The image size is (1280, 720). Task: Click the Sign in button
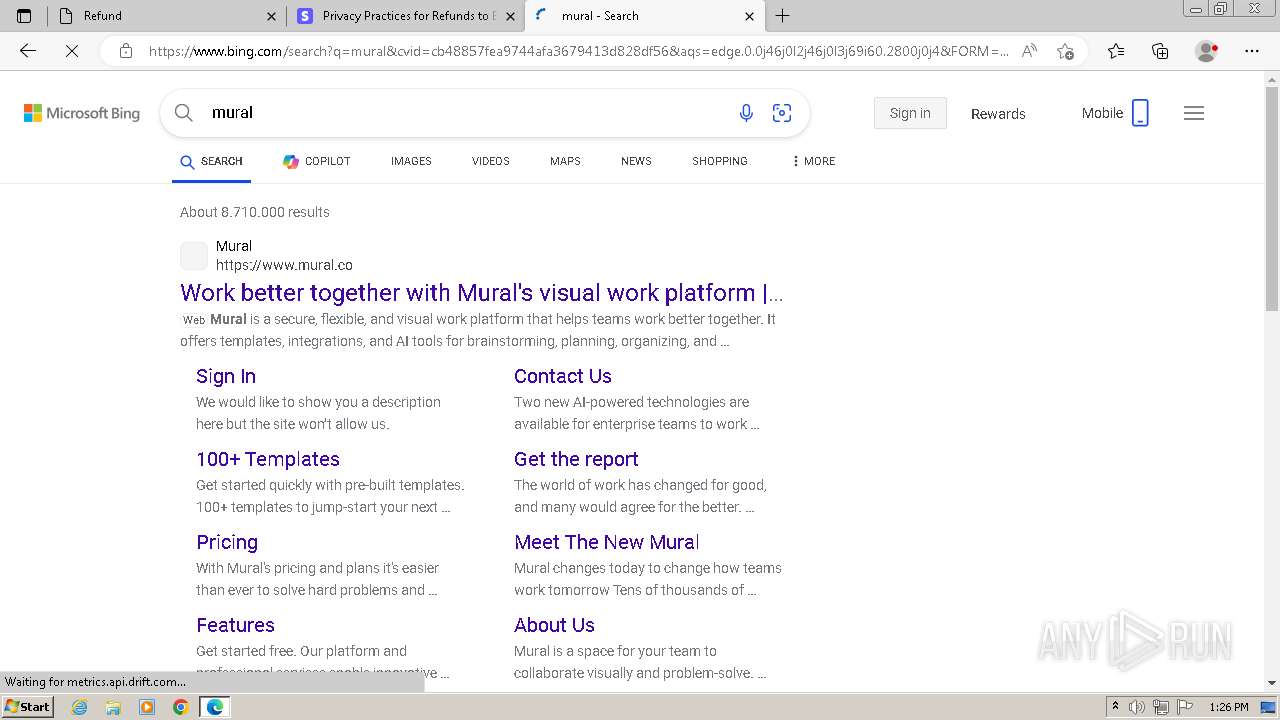tap(910, 113)
